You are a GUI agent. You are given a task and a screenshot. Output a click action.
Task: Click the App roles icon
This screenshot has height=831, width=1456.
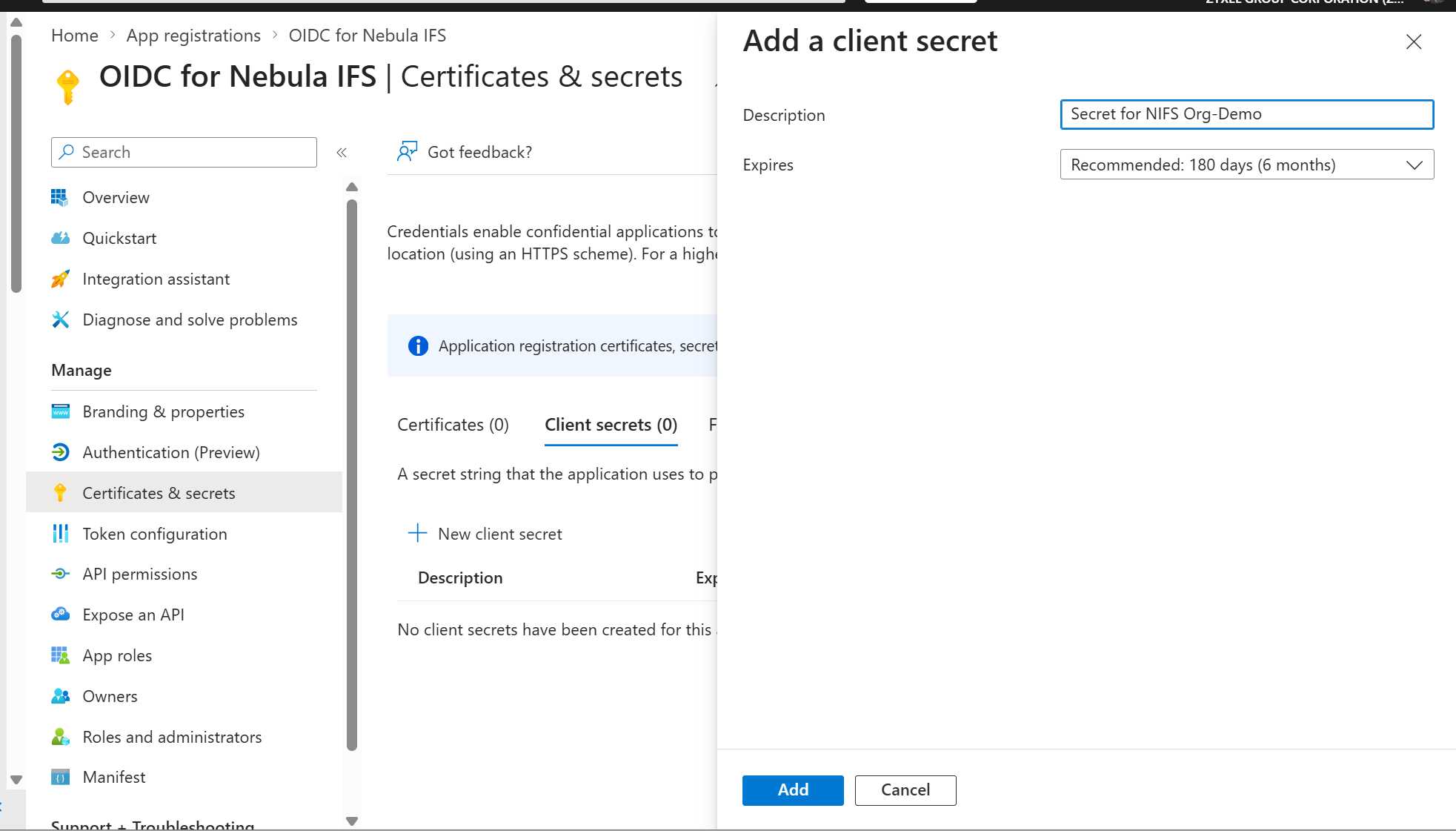60,655
